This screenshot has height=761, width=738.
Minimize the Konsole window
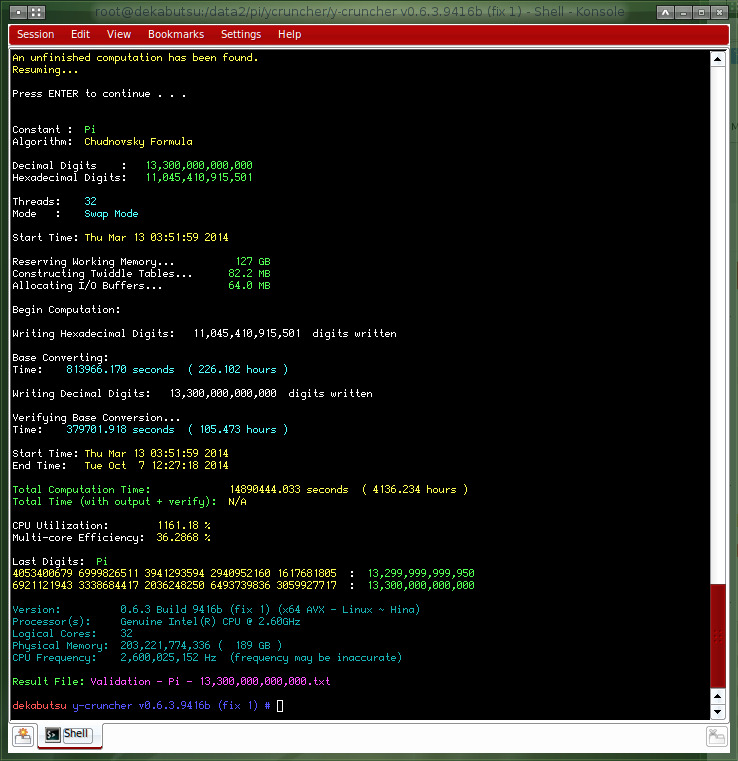point(685,12)
